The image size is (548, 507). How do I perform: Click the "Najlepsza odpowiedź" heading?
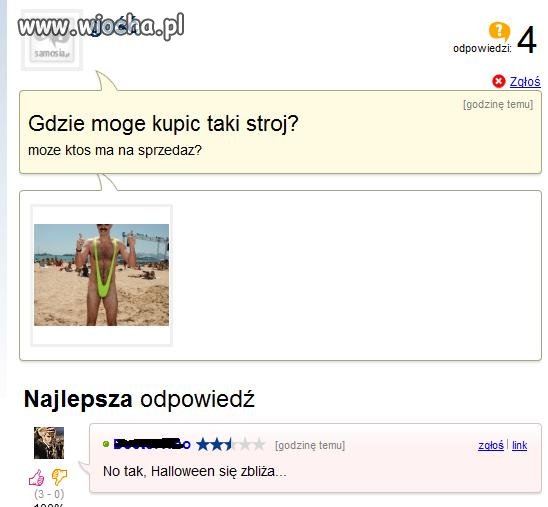tap(139, 399)
